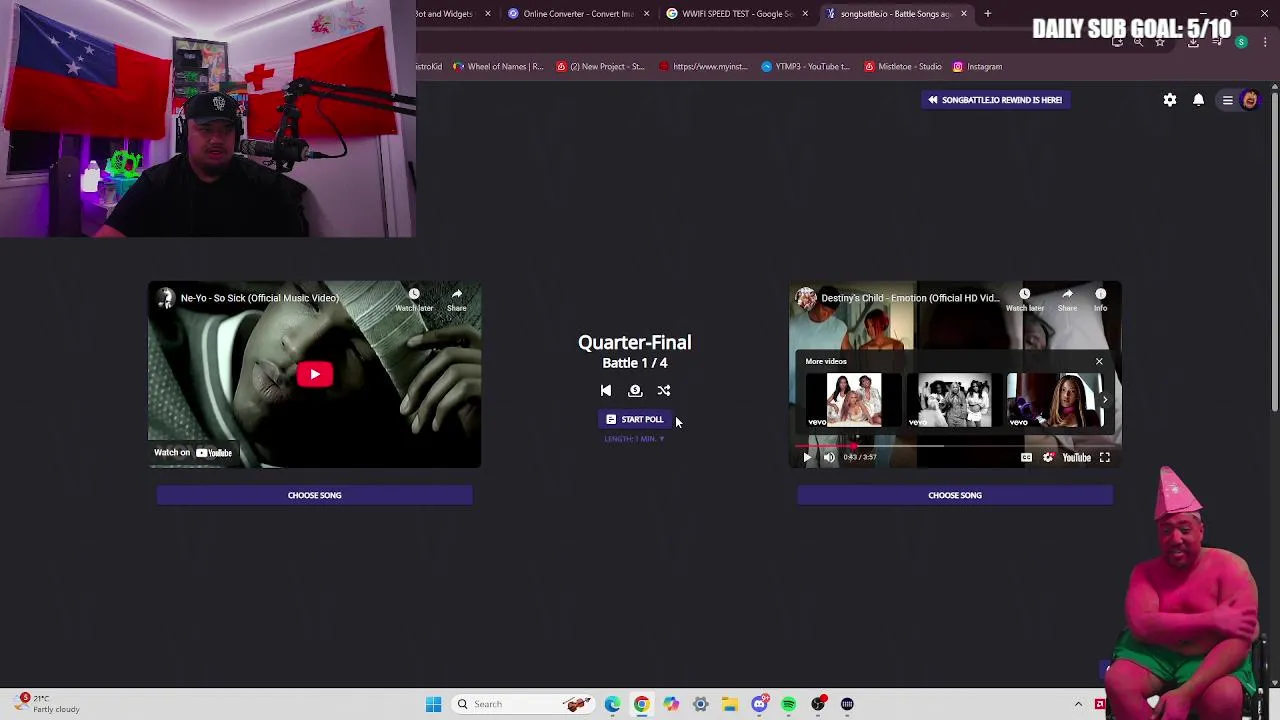Open weather widget Partly cloudy
The width and height of the screenshot is (1280, 720).
(x=45, y=704)
